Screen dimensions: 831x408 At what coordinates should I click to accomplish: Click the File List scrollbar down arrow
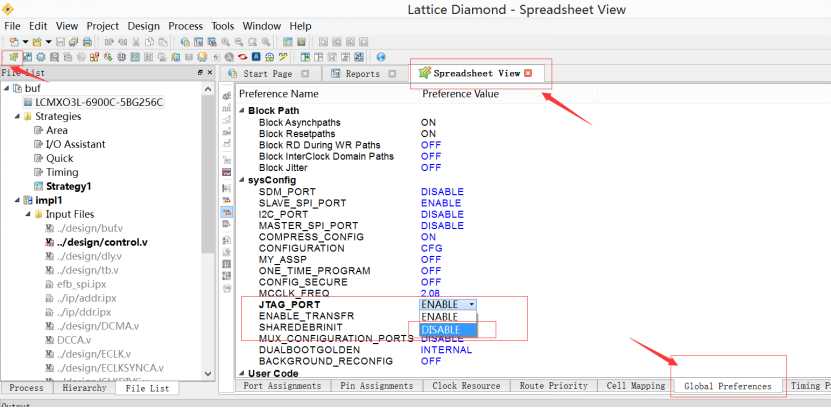coord(208,374)
